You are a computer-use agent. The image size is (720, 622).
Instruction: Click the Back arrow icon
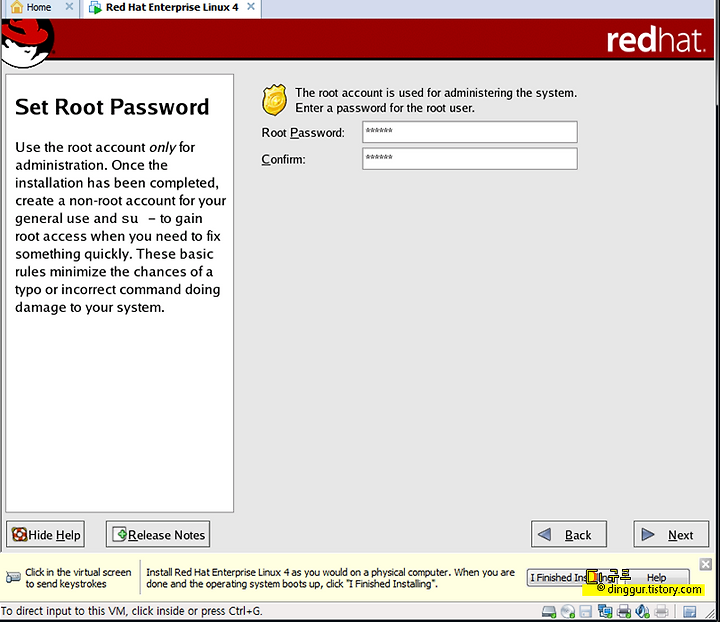coord(545,535)
